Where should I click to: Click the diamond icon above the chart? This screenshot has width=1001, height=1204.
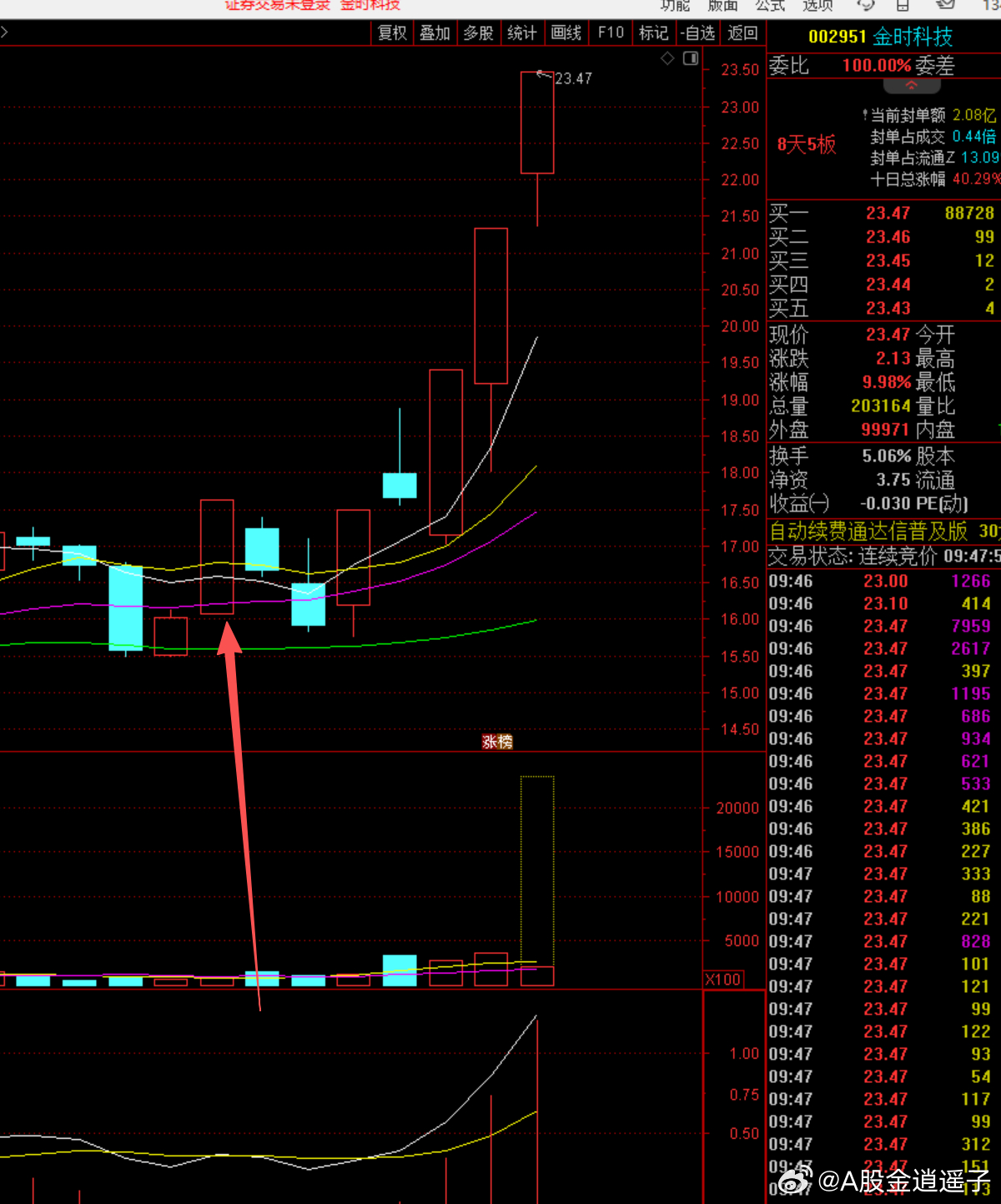(667, 58)
